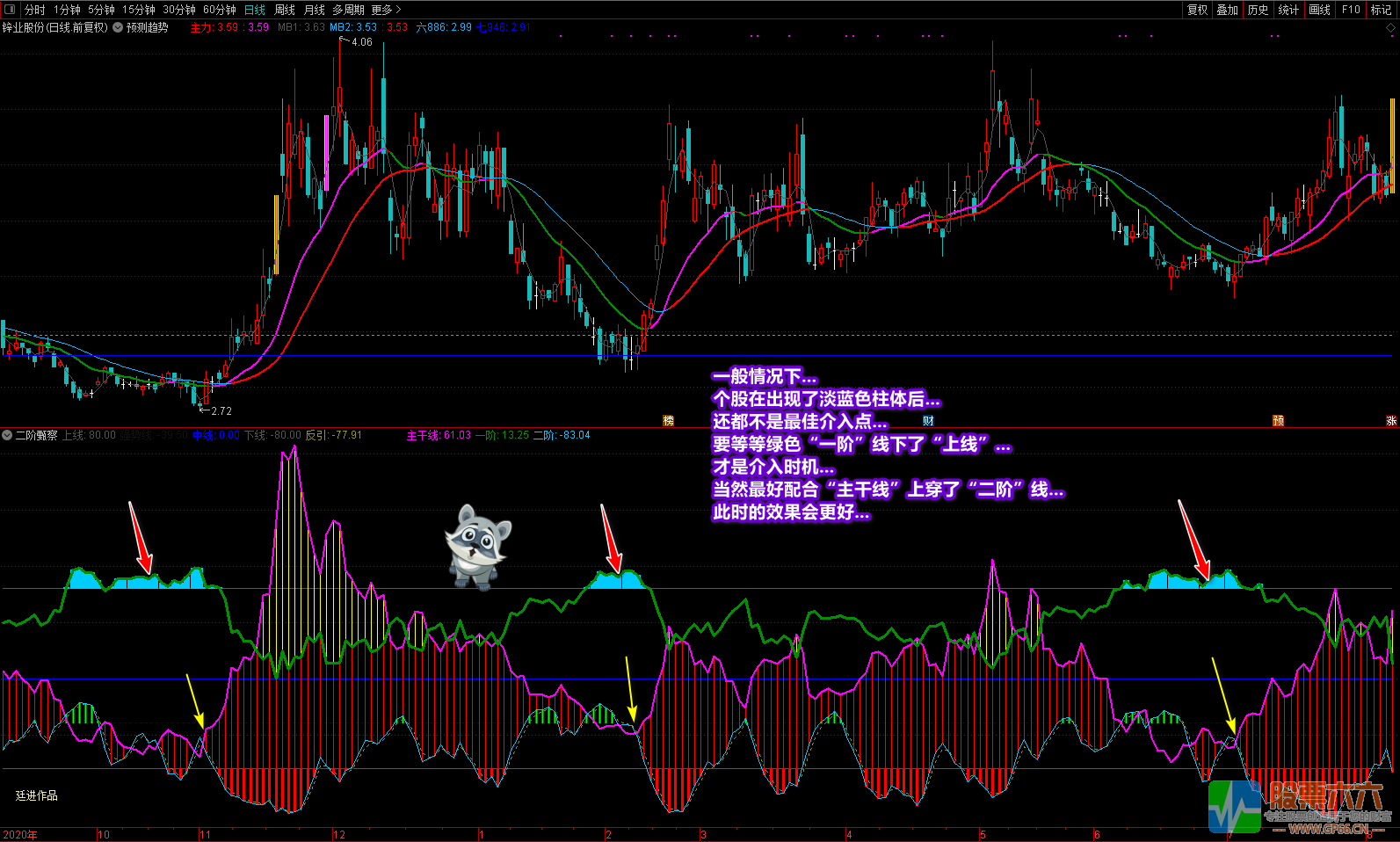Toggle 叠加 overlay option
Screen dimensions: 1400x842
1227,10
